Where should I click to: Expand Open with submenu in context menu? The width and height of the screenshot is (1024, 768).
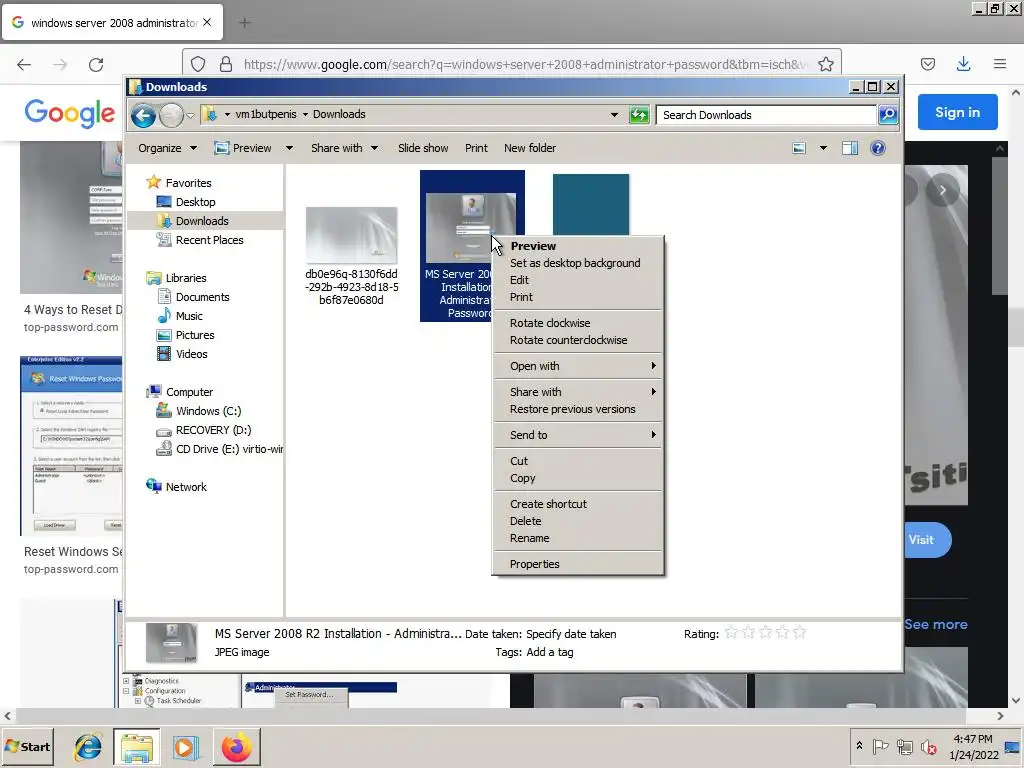(x=578, y=366)
